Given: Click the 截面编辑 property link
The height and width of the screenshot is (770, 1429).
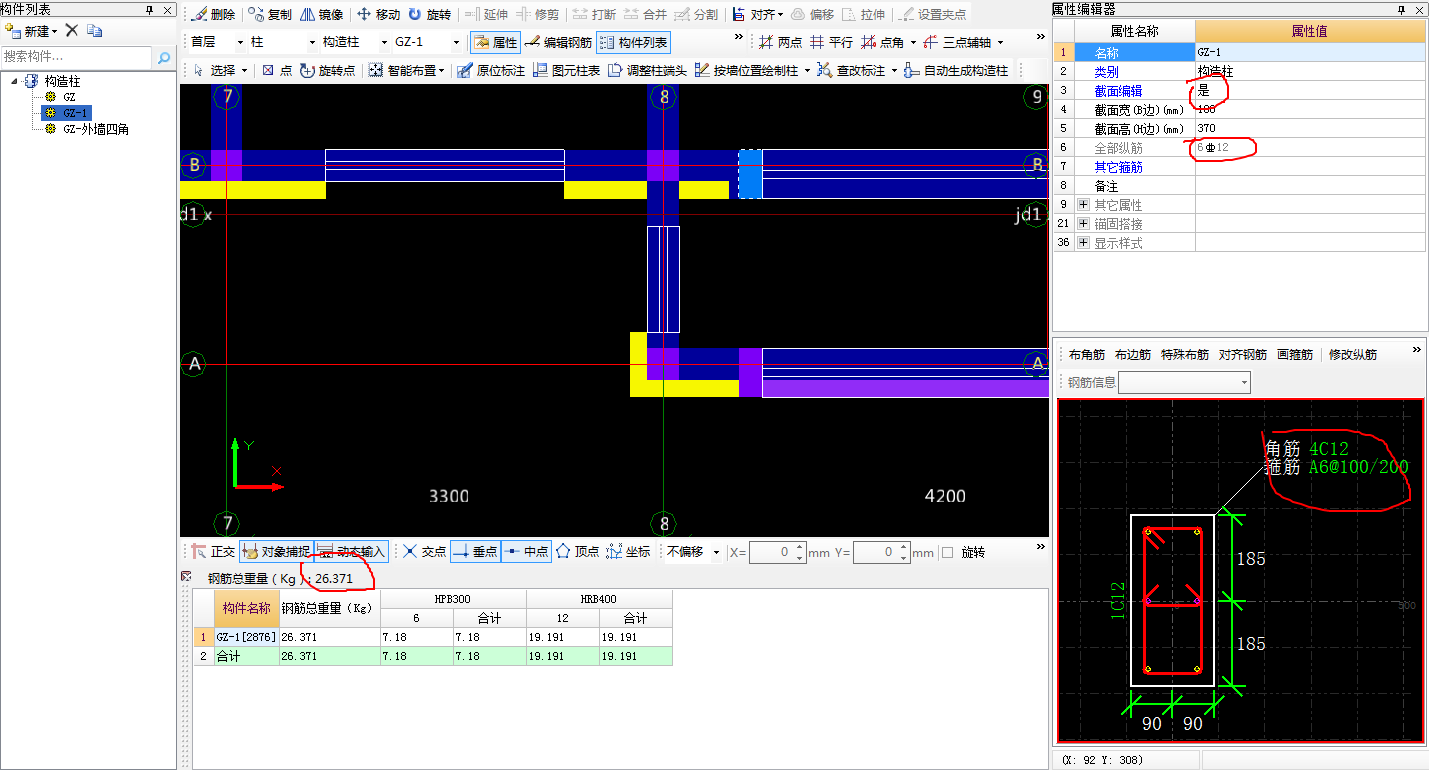Looking at the screenshot, I should (x=1118, y=91).
